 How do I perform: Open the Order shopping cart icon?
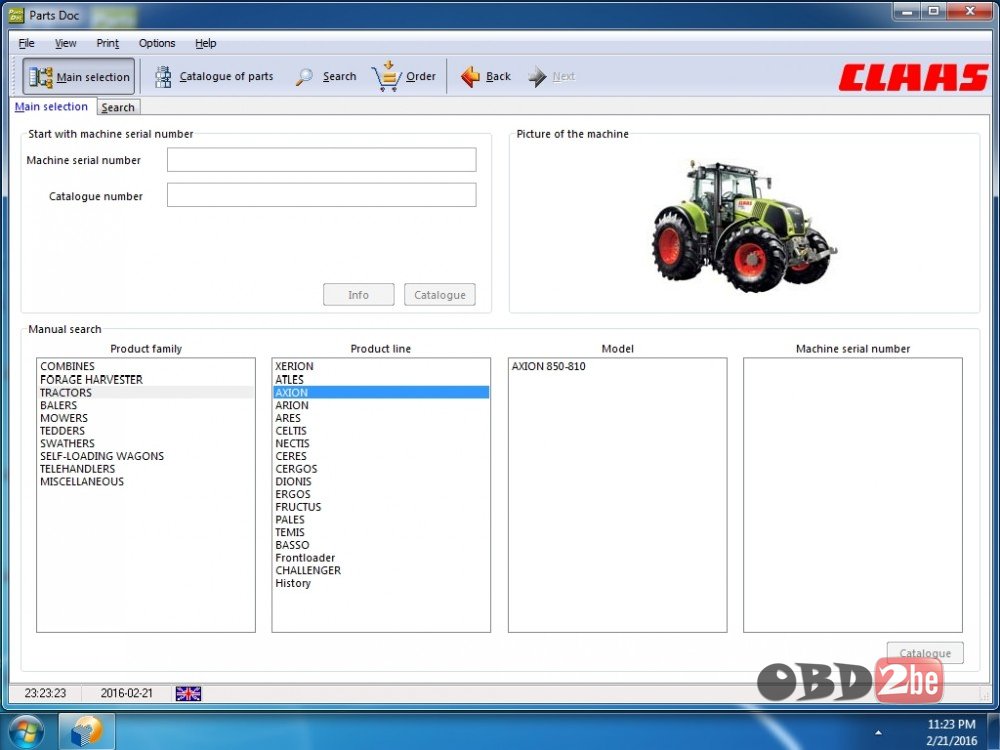386,76
